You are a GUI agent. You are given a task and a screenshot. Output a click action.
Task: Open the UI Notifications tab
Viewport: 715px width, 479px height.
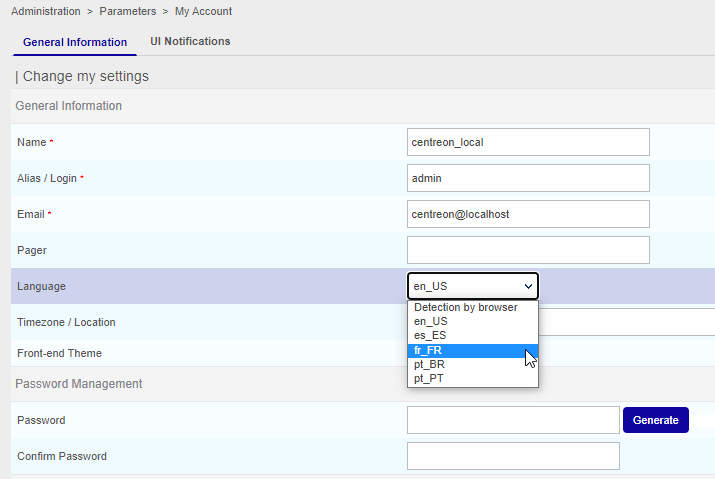click(x=190, y=42)
